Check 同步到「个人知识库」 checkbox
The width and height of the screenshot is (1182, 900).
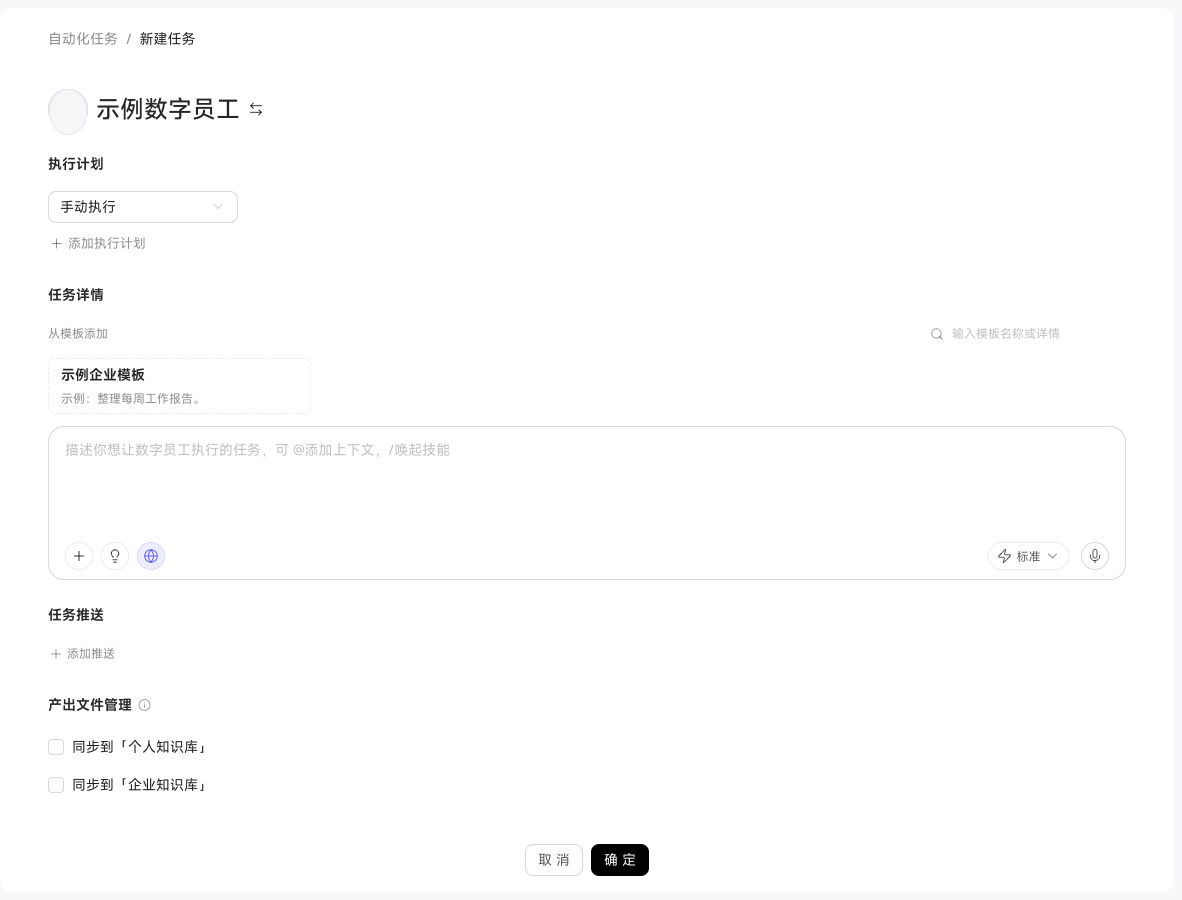point(56,747)
